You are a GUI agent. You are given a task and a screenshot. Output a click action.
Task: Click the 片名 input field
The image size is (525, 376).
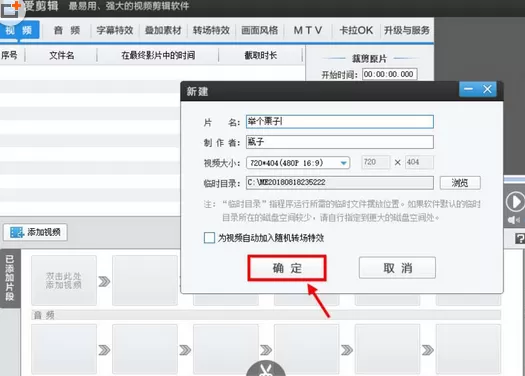(340, 122)
